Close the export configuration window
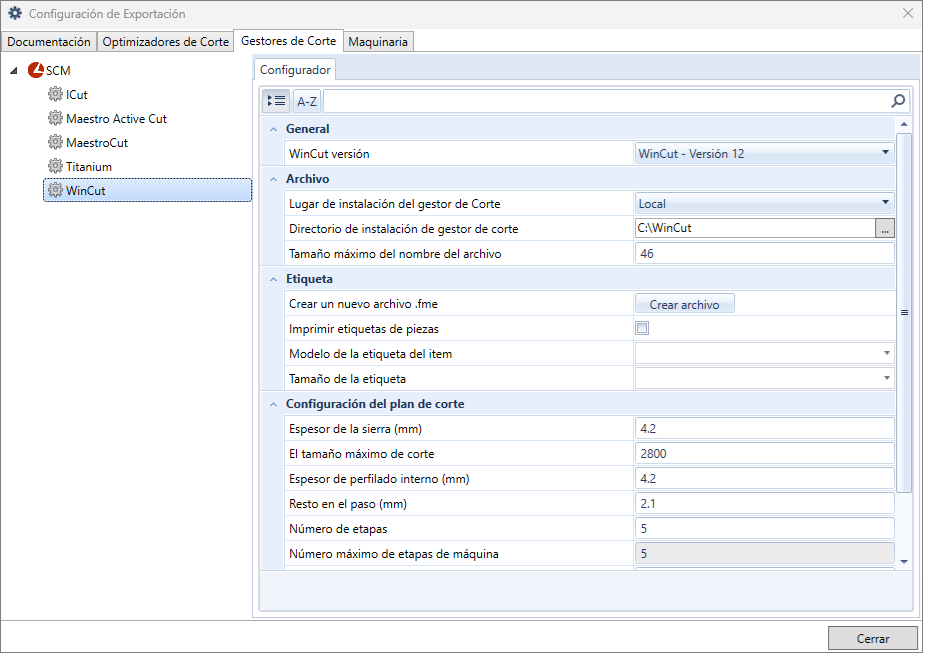931x656 pixels. click(x=908, y=13)
